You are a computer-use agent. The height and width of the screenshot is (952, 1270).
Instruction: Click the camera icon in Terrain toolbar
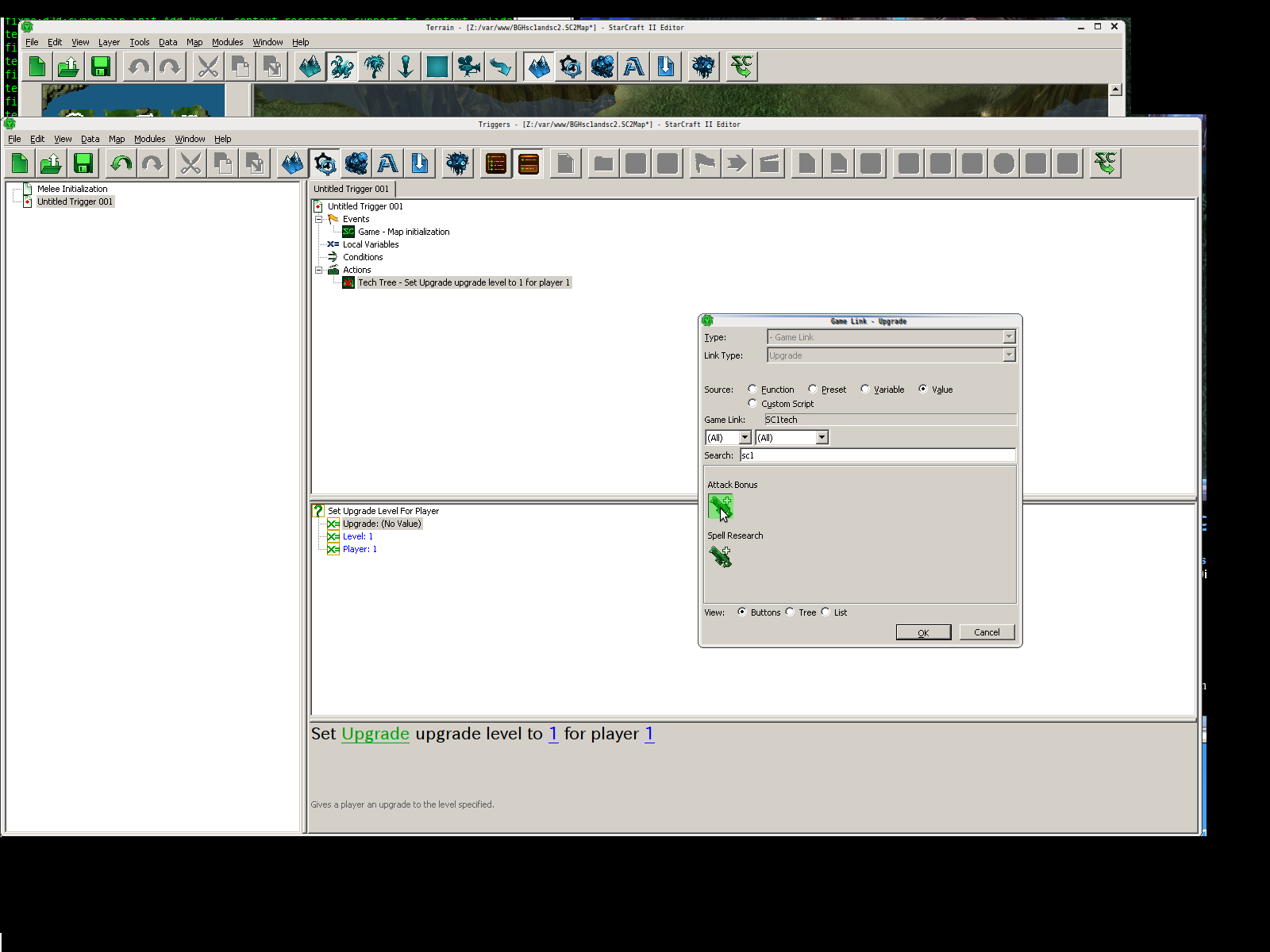469,67
